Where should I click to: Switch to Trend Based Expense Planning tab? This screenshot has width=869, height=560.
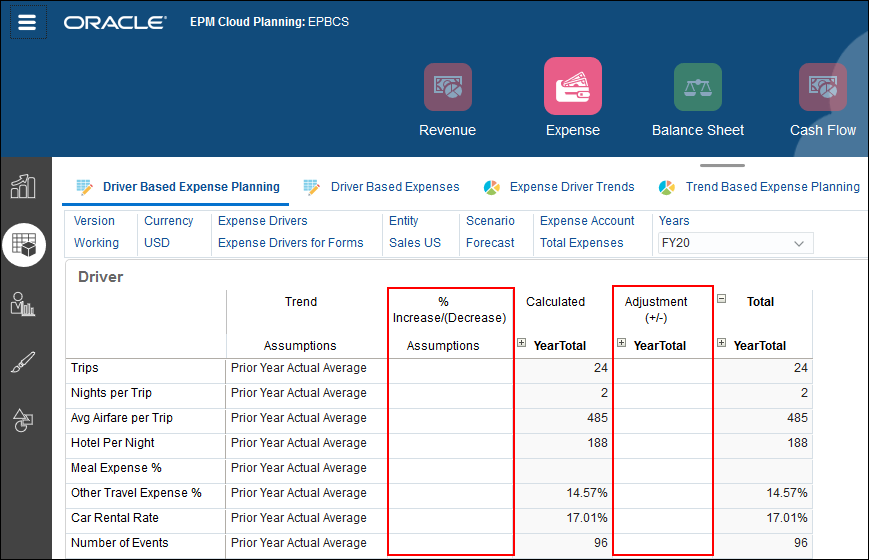click(773, 187)
